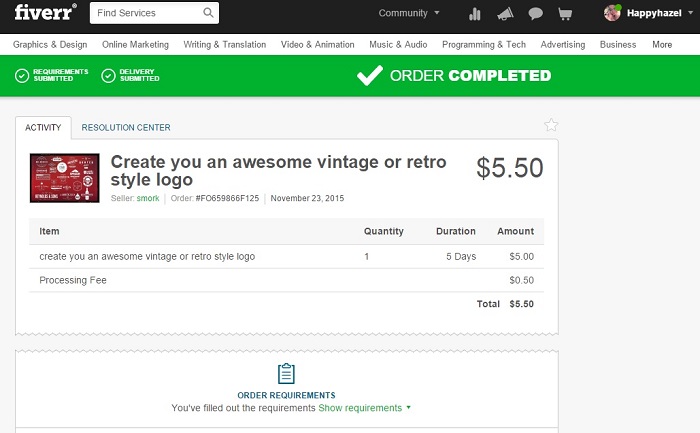
Task: Open the shopping cart icon
Action: 565,14
